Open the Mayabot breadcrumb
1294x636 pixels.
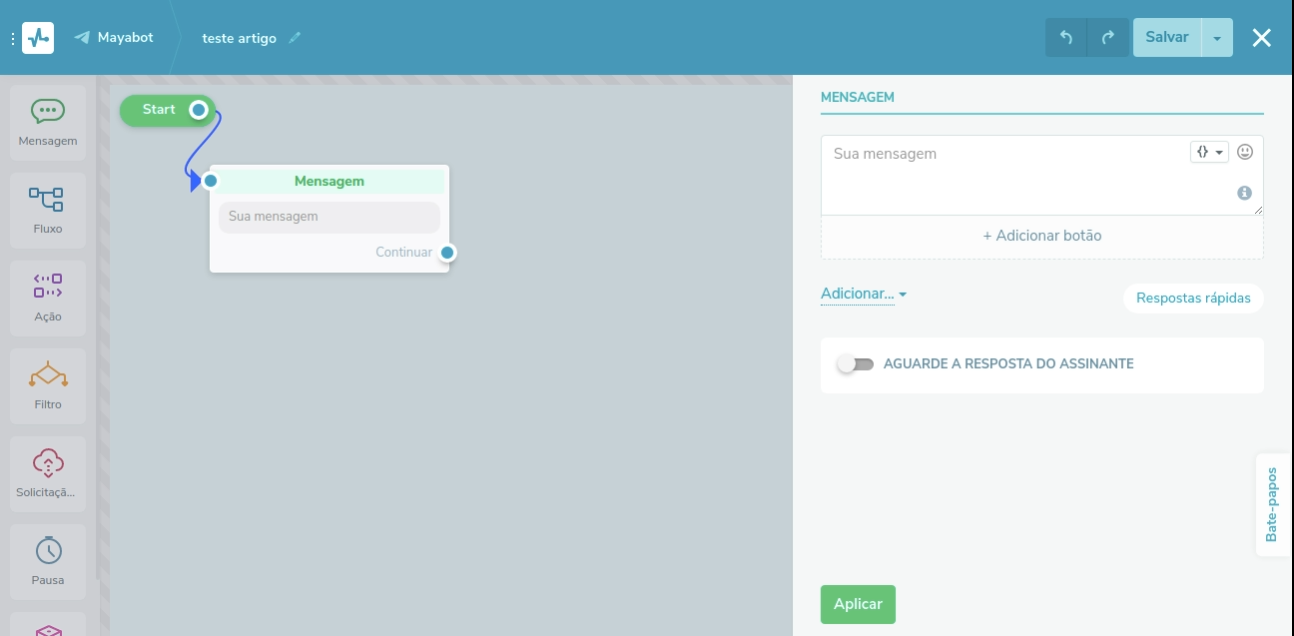coord(114,38)
